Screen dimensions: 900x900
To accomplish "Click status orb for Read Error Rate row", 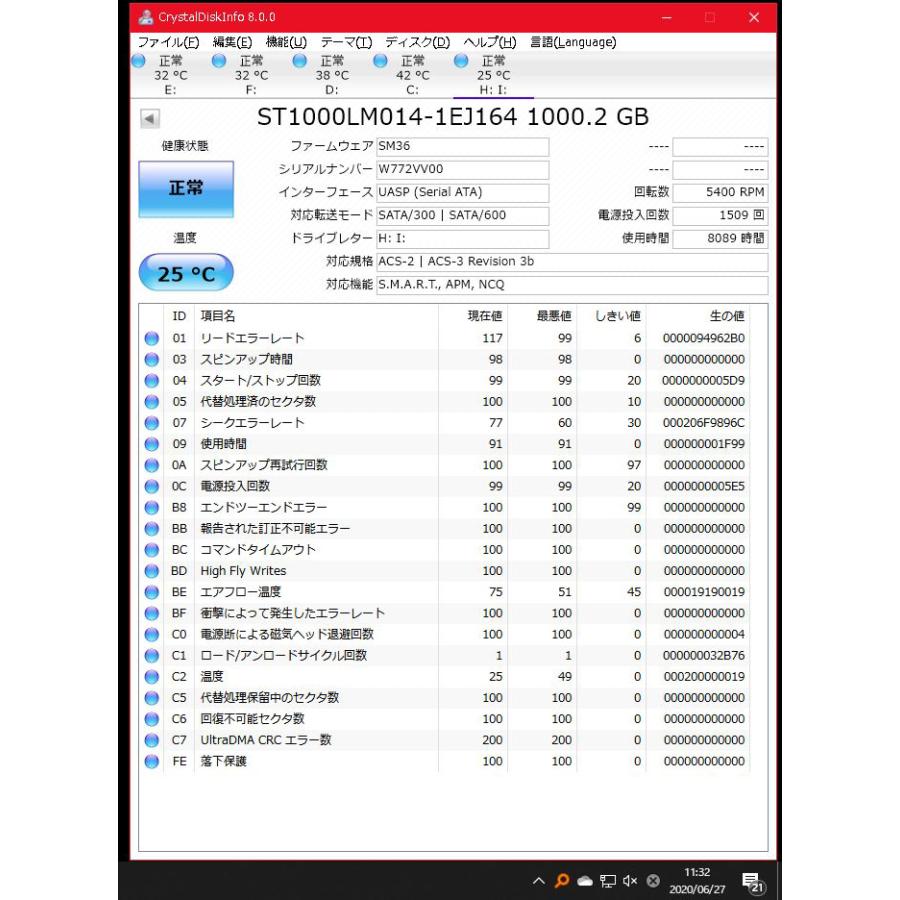I will pos(152,338).
